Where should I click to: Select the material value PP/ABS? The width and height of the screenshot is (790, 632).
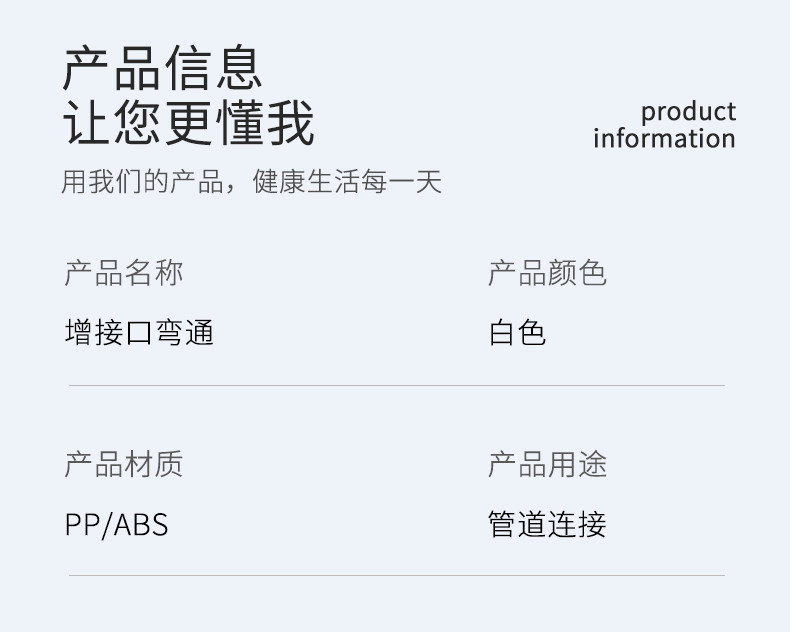pyautogui.click(x=116, y=525)
